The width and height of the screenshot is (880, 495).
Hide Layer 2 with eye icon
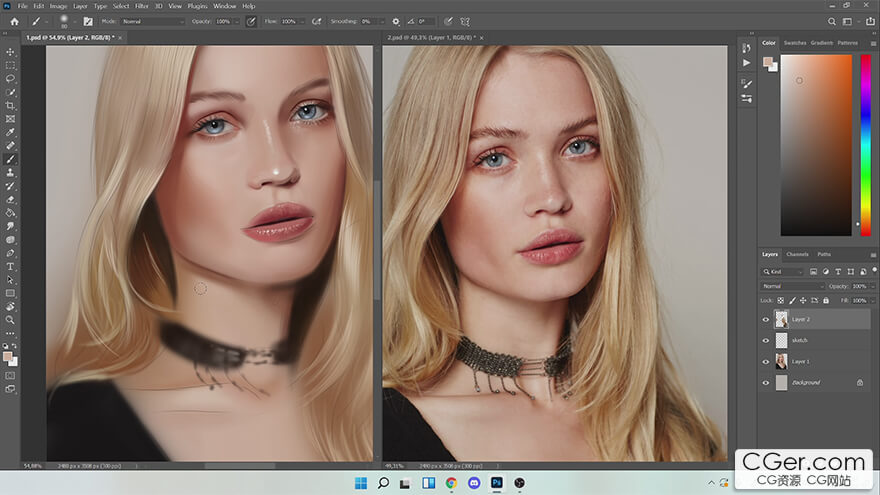766,319
